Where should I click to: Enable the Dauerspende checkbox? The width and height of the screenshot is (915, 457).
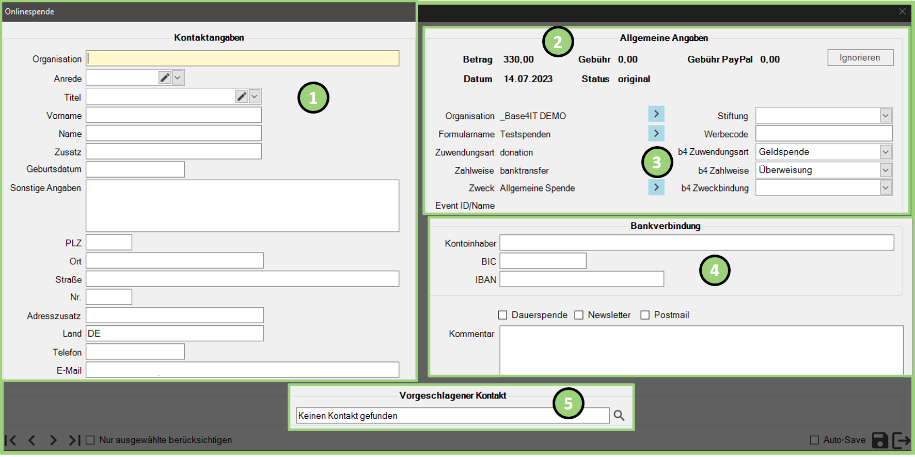[503, 315]
